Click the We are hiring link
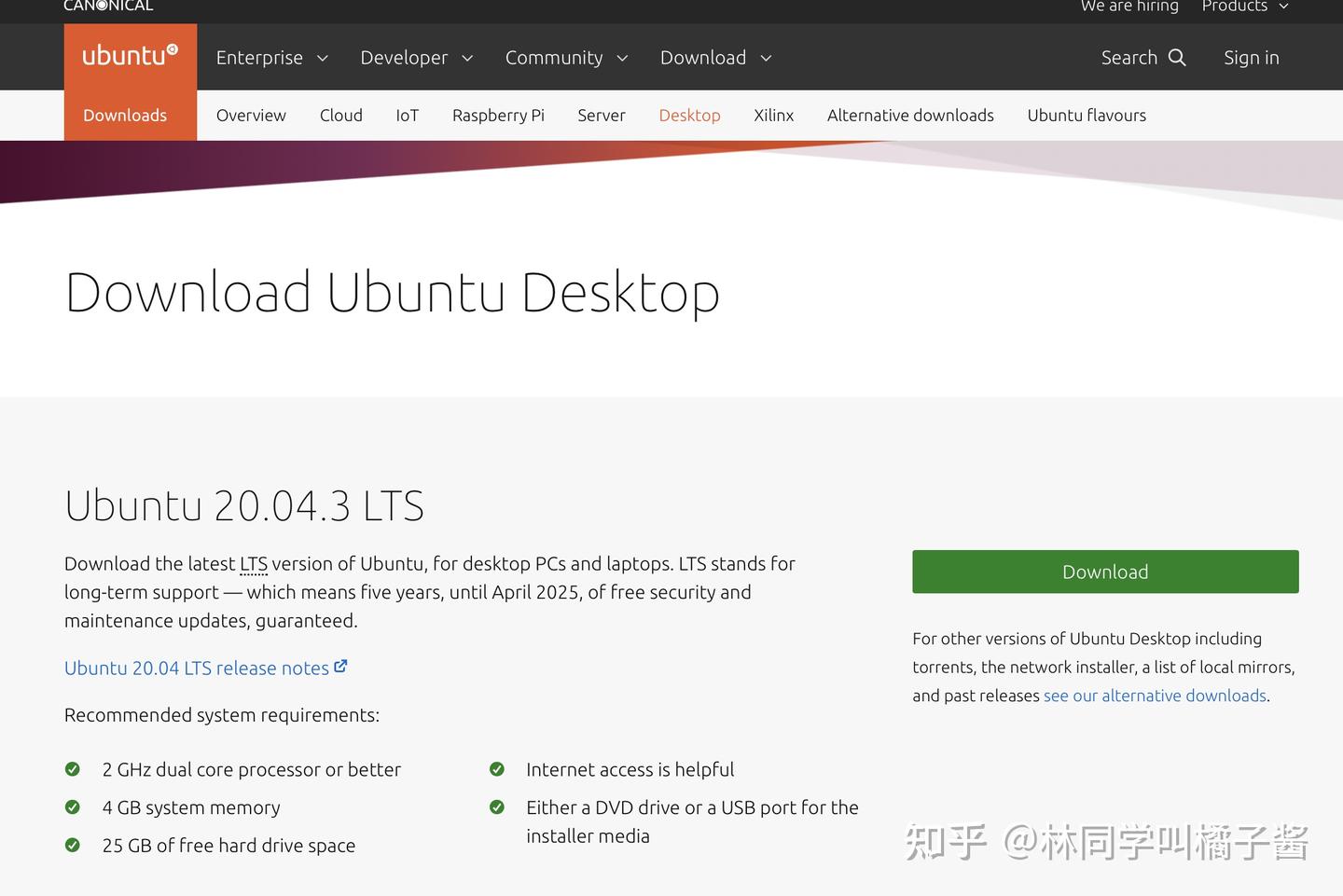Screen dimensions: 1343x896 (1128, 7)
